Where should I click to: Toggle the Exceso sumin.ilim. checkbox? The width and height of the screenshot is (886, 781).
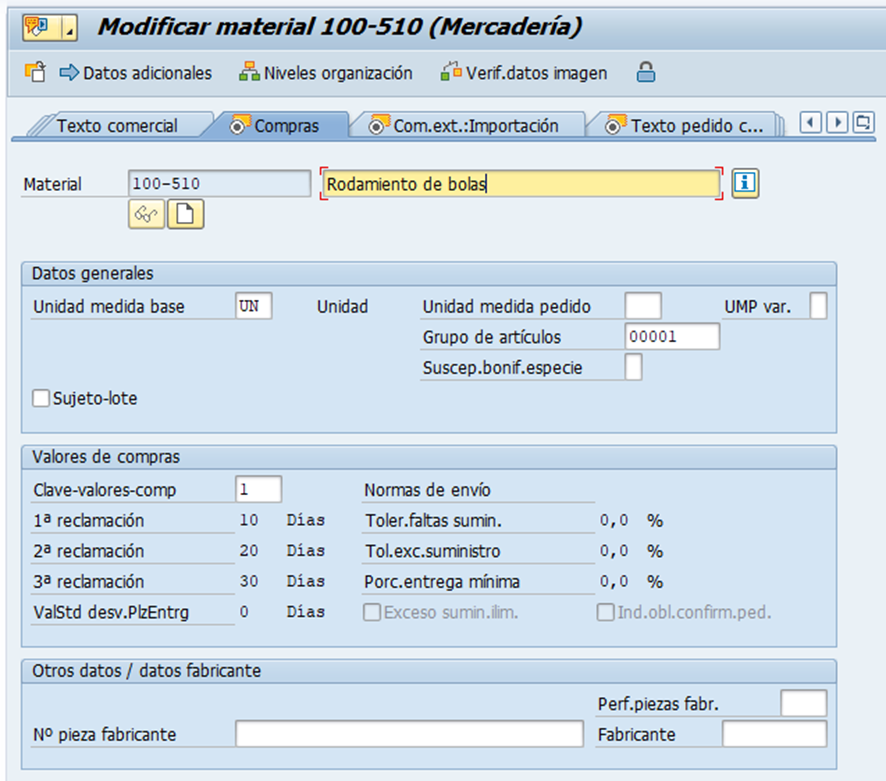[372, 613]
